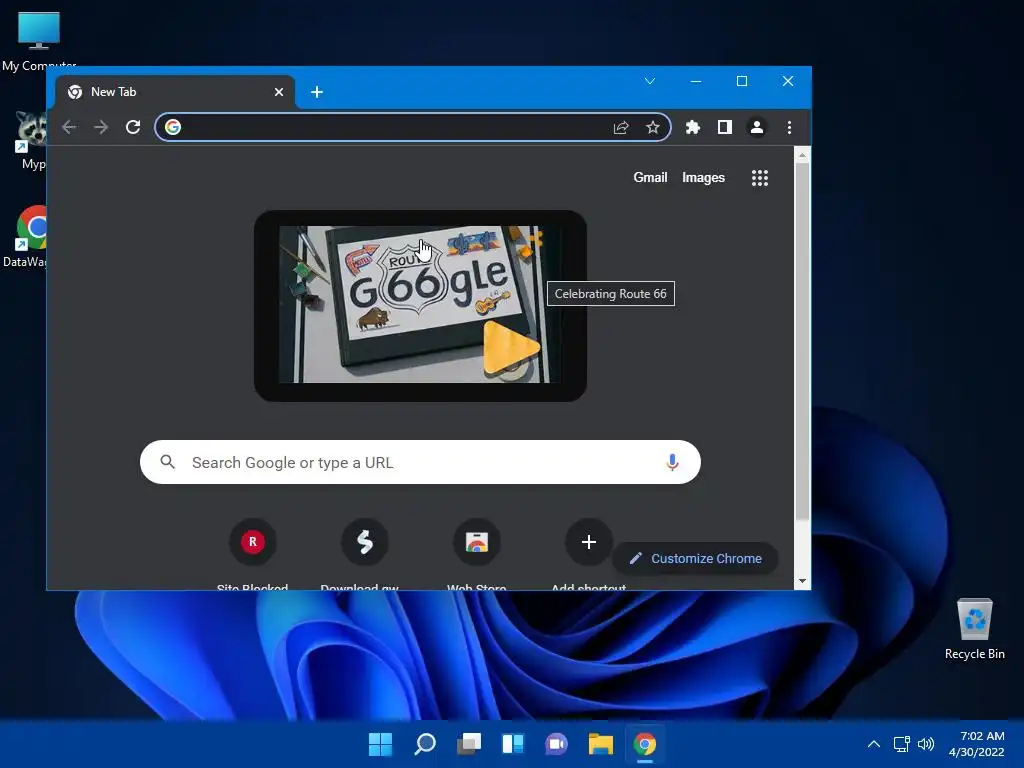
Task: Click the page vertical scrollbar thumb
Action: (x=802, y=342)
